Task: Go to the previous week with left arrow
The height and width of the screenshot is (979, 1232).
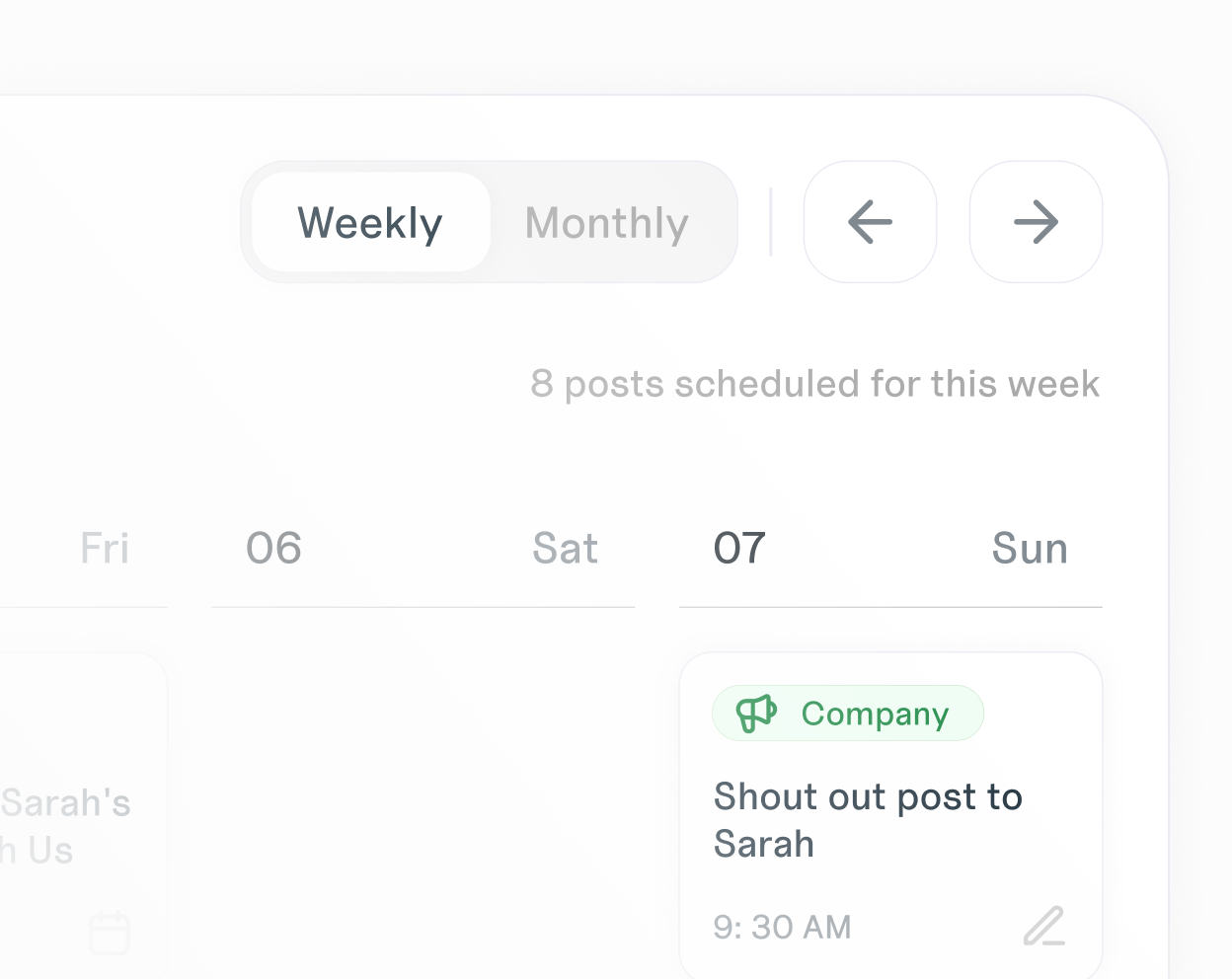Action: point(870,222)
